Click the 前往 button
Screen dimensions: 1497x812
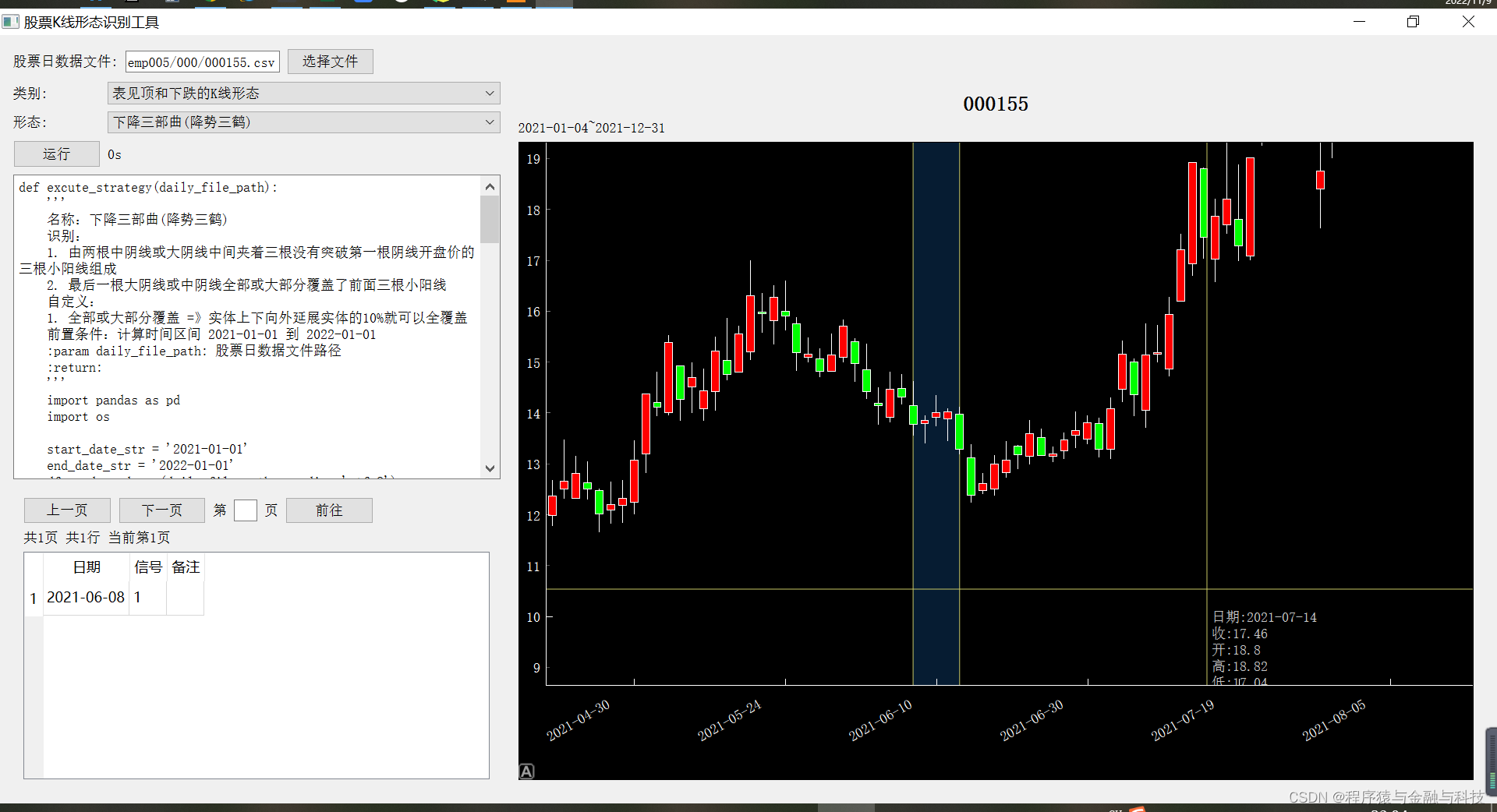coord(329,510)
